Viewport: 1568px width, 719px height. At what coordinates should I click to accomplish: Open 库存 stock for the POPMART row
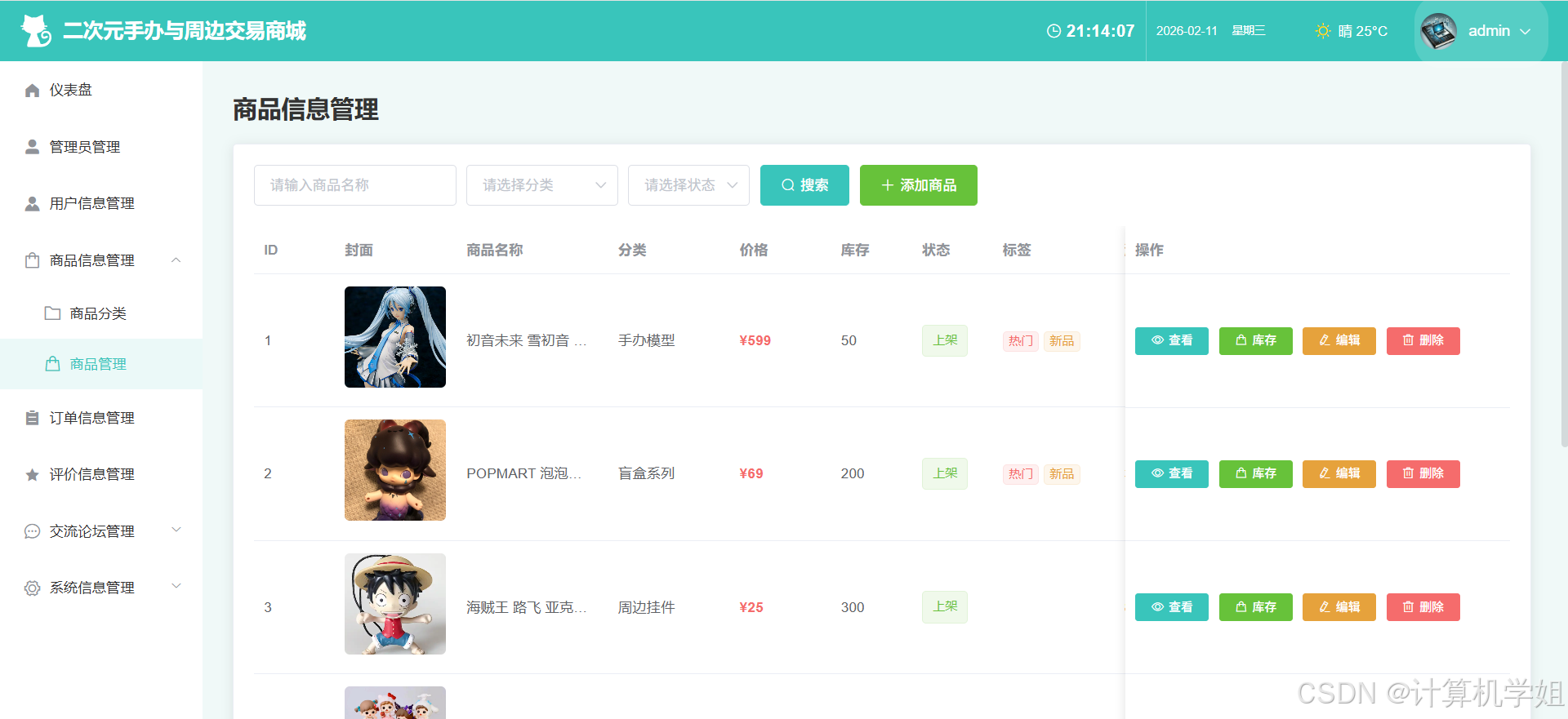(x=1256, y=473)
